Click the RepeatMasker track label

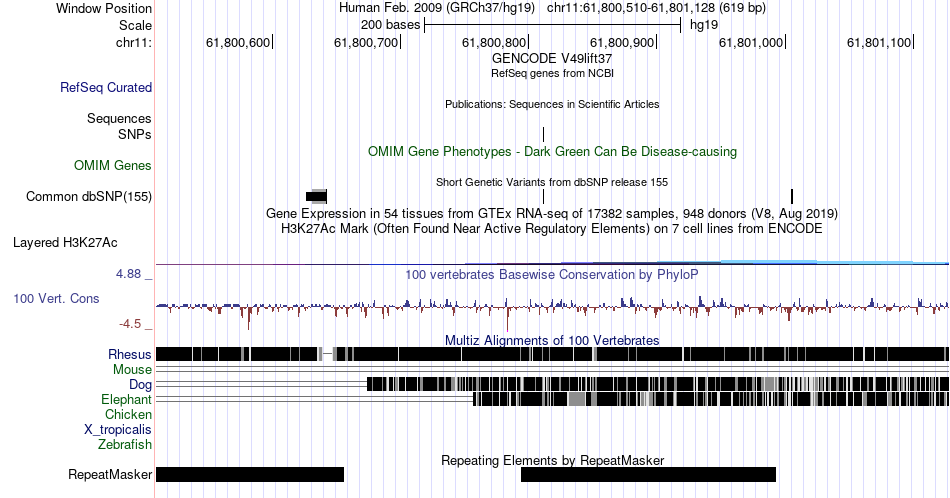pos(110,474)
